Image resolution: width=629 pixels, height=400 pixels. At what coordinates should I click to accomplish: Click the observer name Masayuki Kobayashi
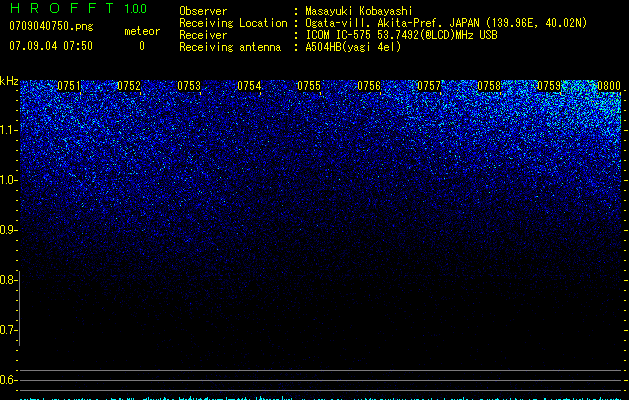[359, 11]
